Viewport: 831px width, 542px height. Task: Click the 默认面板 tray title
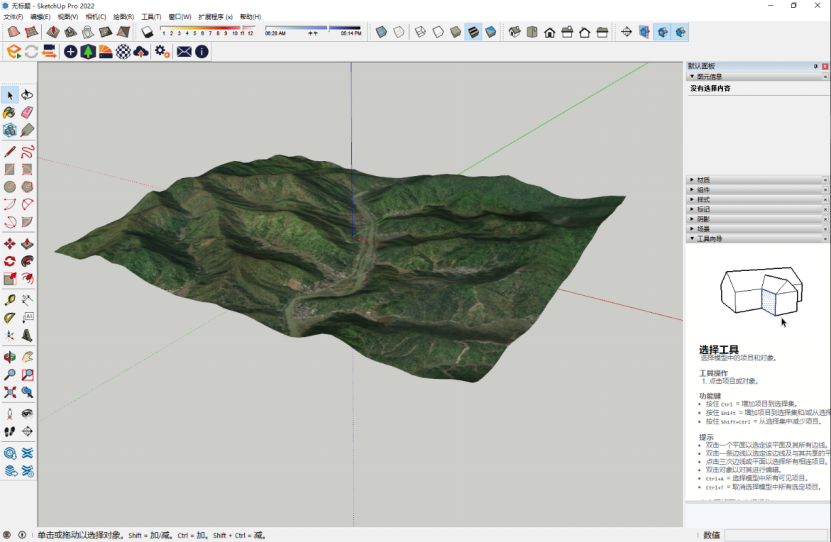[704, 66]
